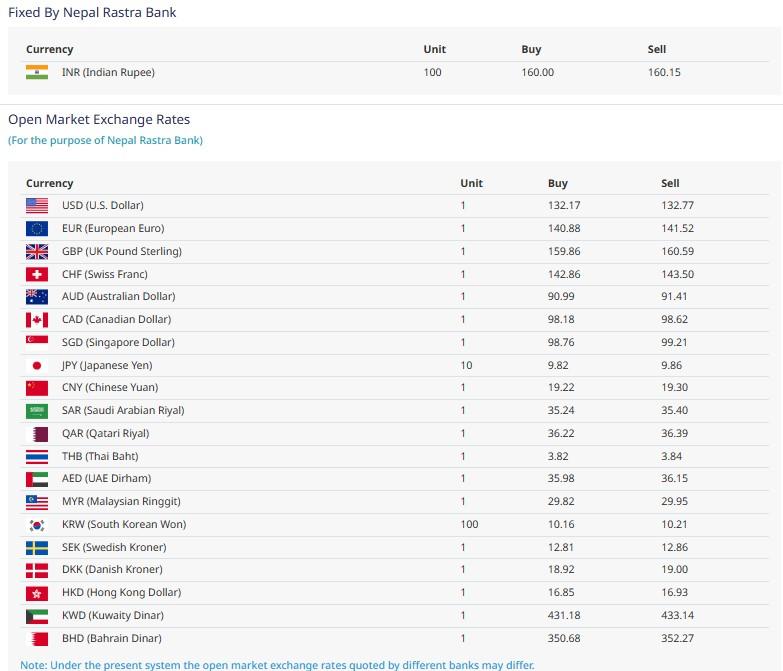Click the BHD sell rate 352.27
This screenshot has width=783, height=671.
(x=677, y=638)
